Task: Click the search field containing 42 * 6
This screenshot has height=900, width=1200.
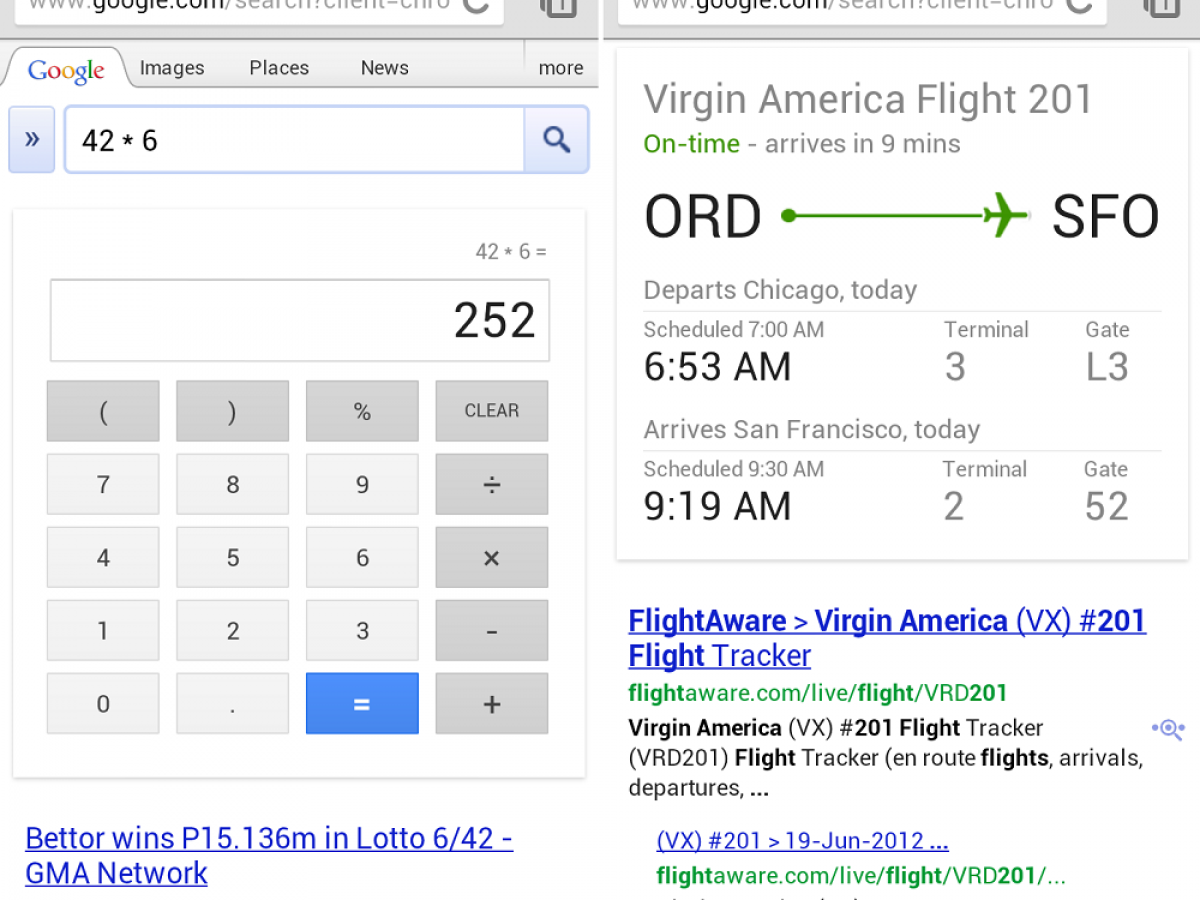Action: (294, 140)
